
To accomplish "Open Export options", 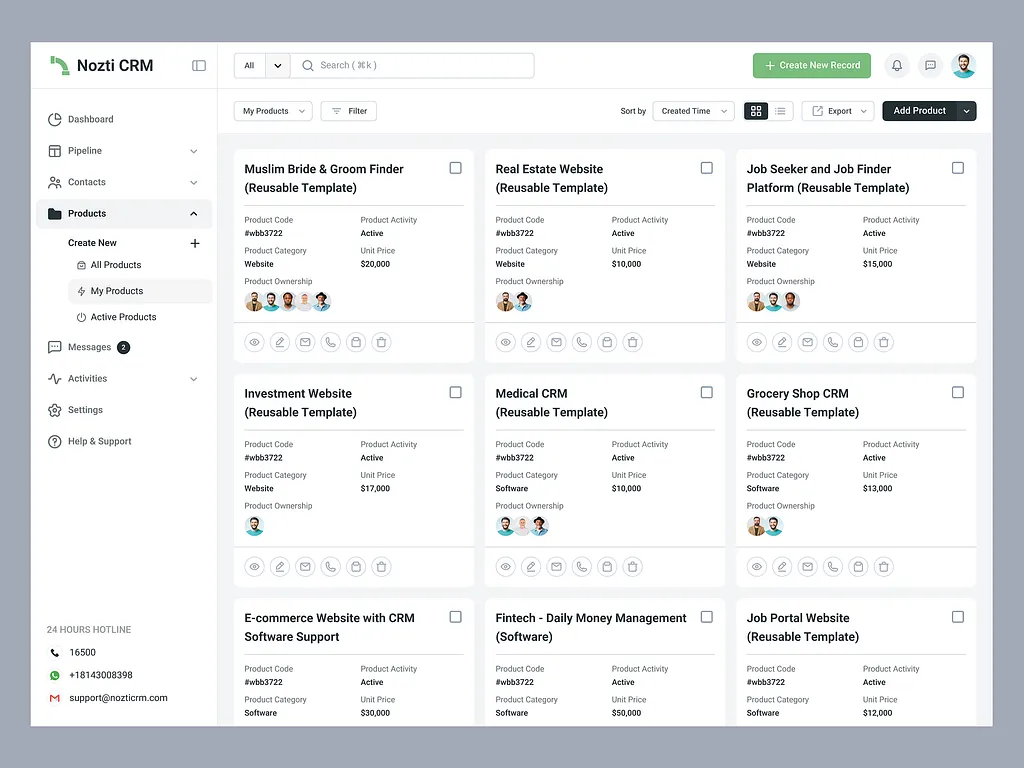I will click(x=837, y=111).
